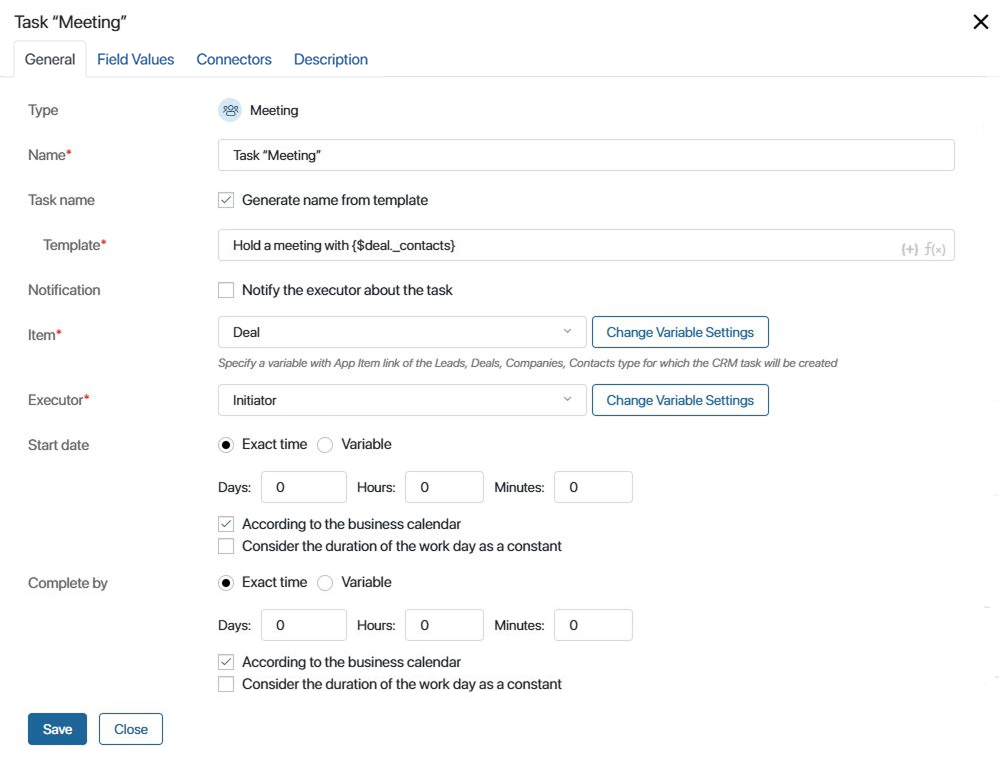This screenshot has width=1000, height=759.
Task: Click the Item hint text about CRM task
Action: 527,363
